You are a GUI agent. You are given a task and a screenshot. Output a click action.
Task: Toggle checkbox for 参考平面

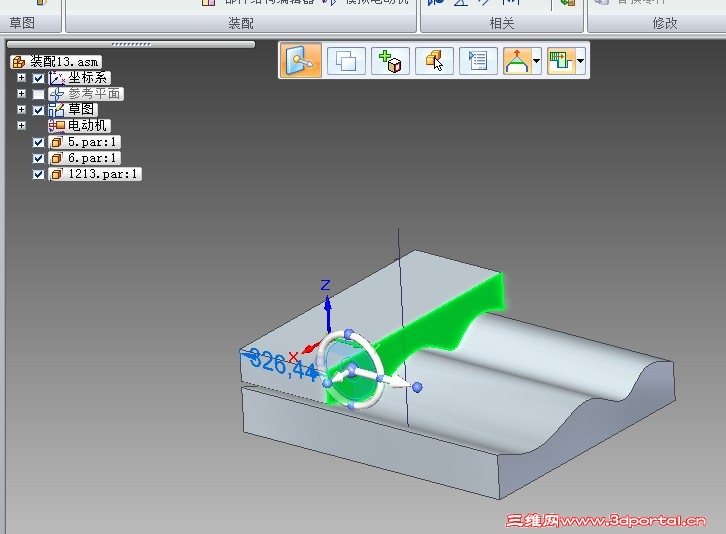tap(38, 94)
